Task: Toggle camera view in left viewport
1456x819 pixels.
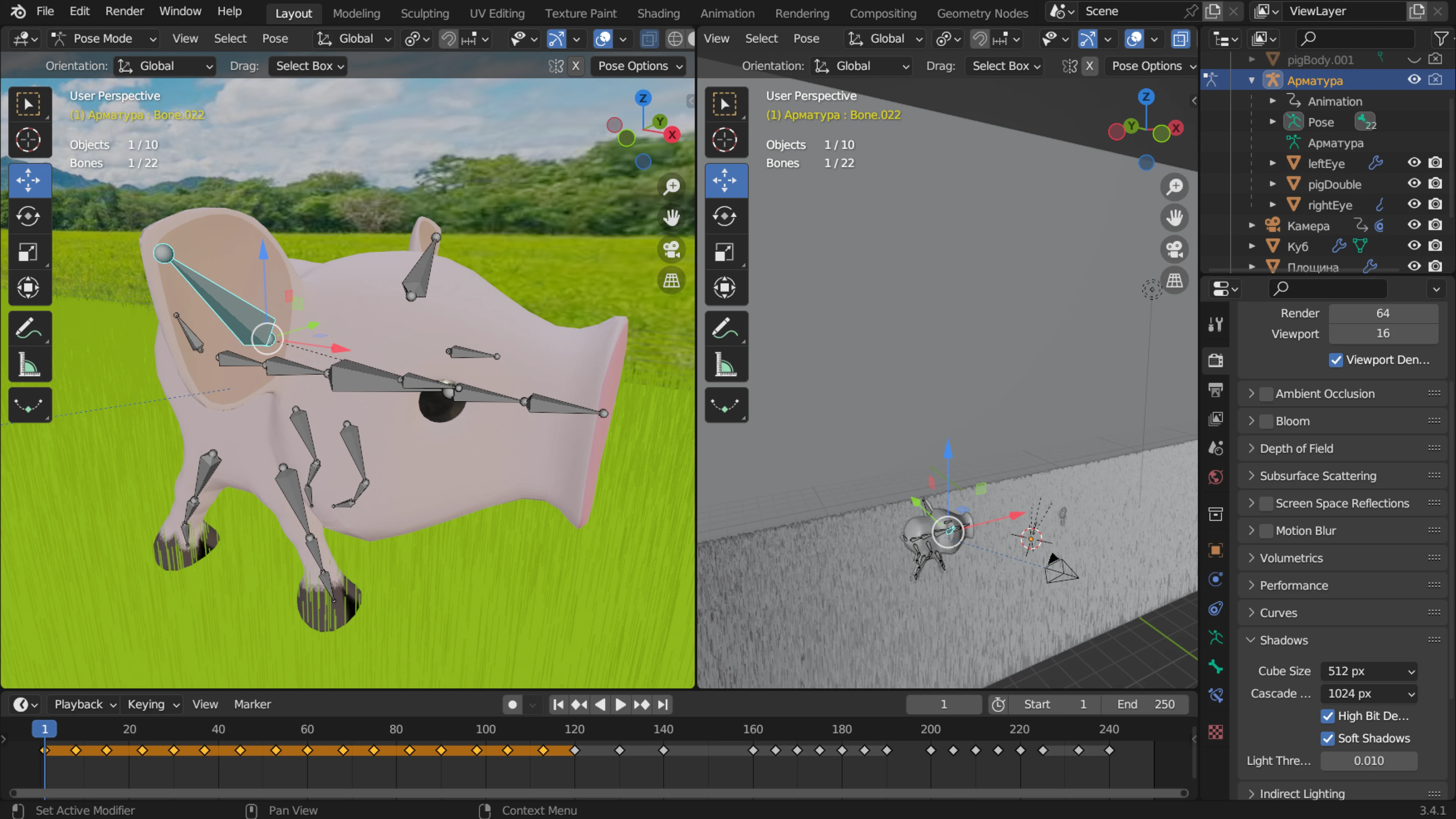Action: click(x=671, y=249)
